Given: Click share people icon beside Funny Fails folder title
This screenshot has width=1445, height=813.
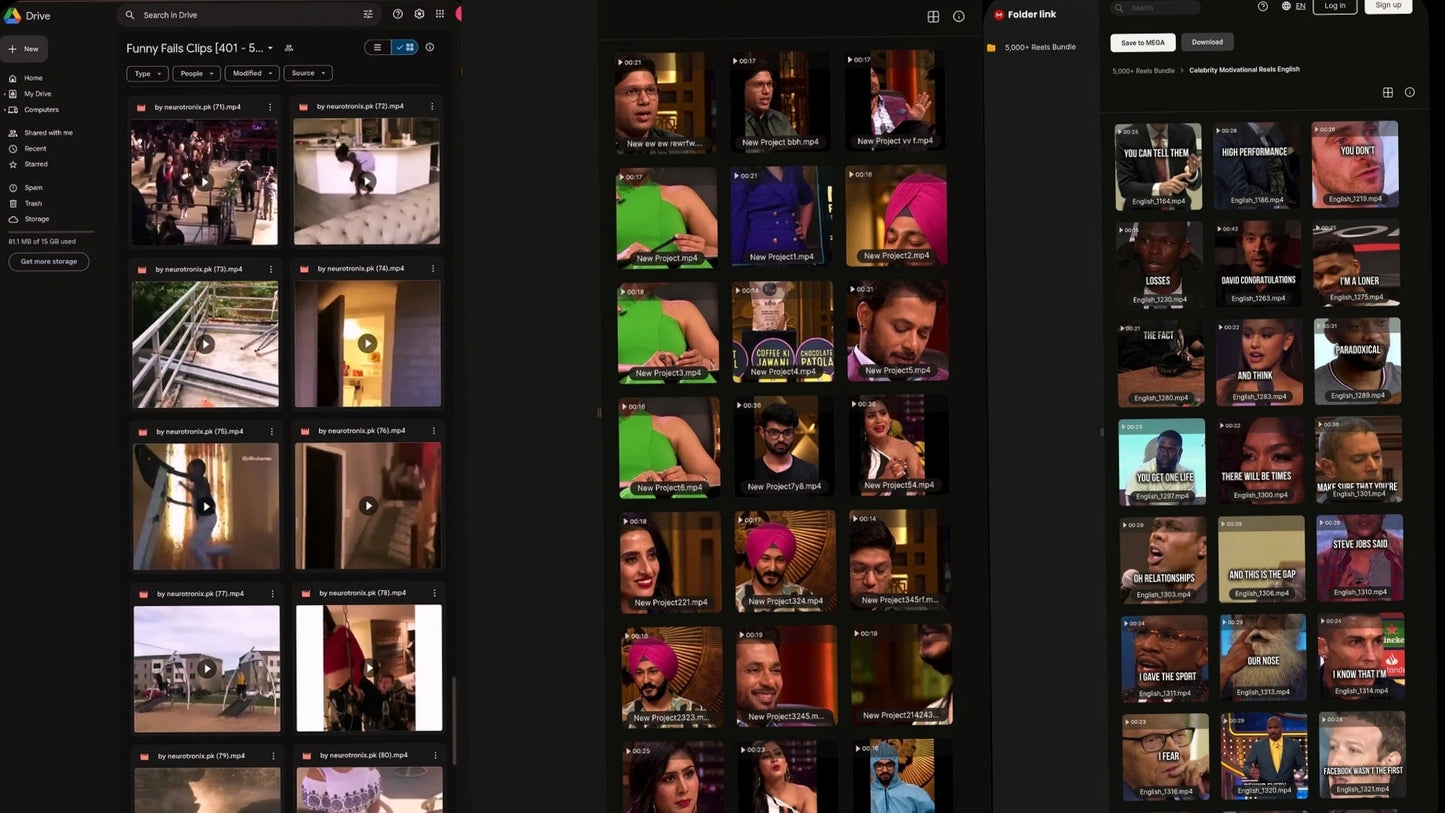Looking at the screenshot, I should tap(289, 48).
